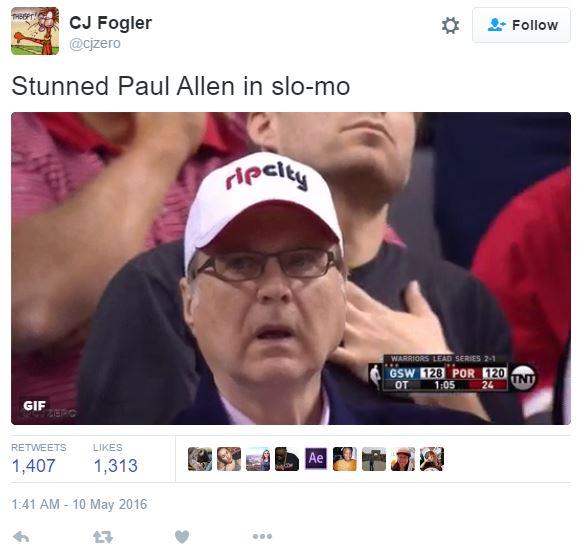
Task: Click the reply arrow icon
Action: pos(21,537)
